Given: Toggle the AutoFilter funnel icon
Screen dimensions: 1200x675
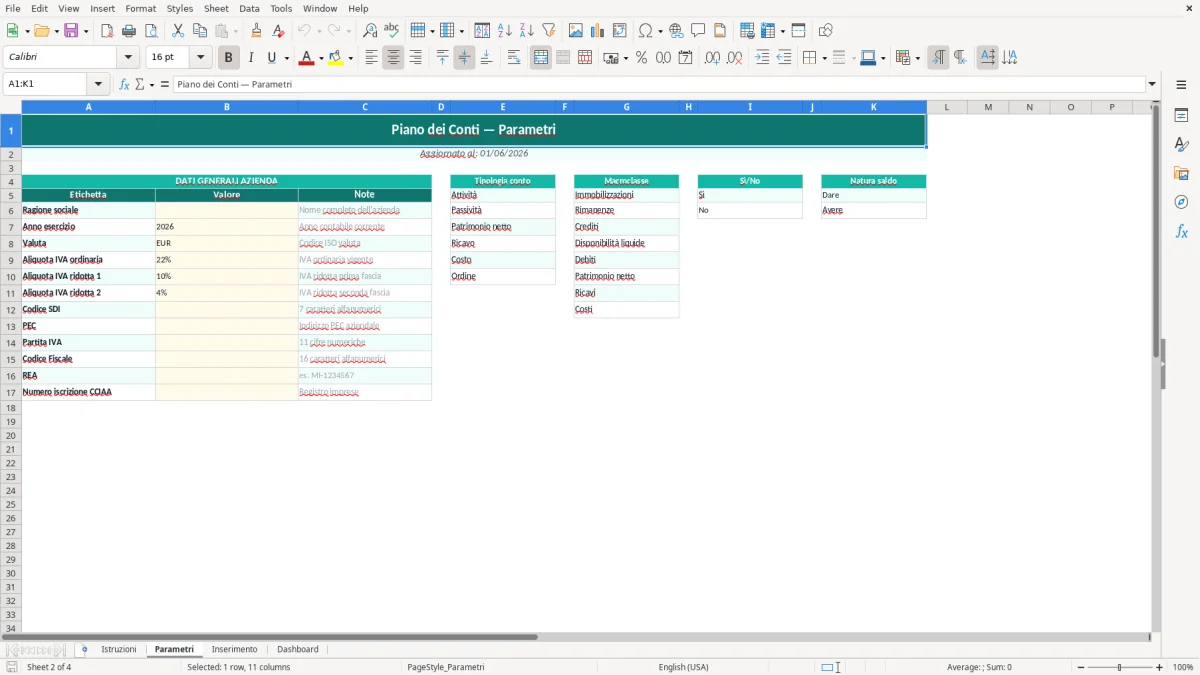Looking at the screenshot, I should (549, 31).
